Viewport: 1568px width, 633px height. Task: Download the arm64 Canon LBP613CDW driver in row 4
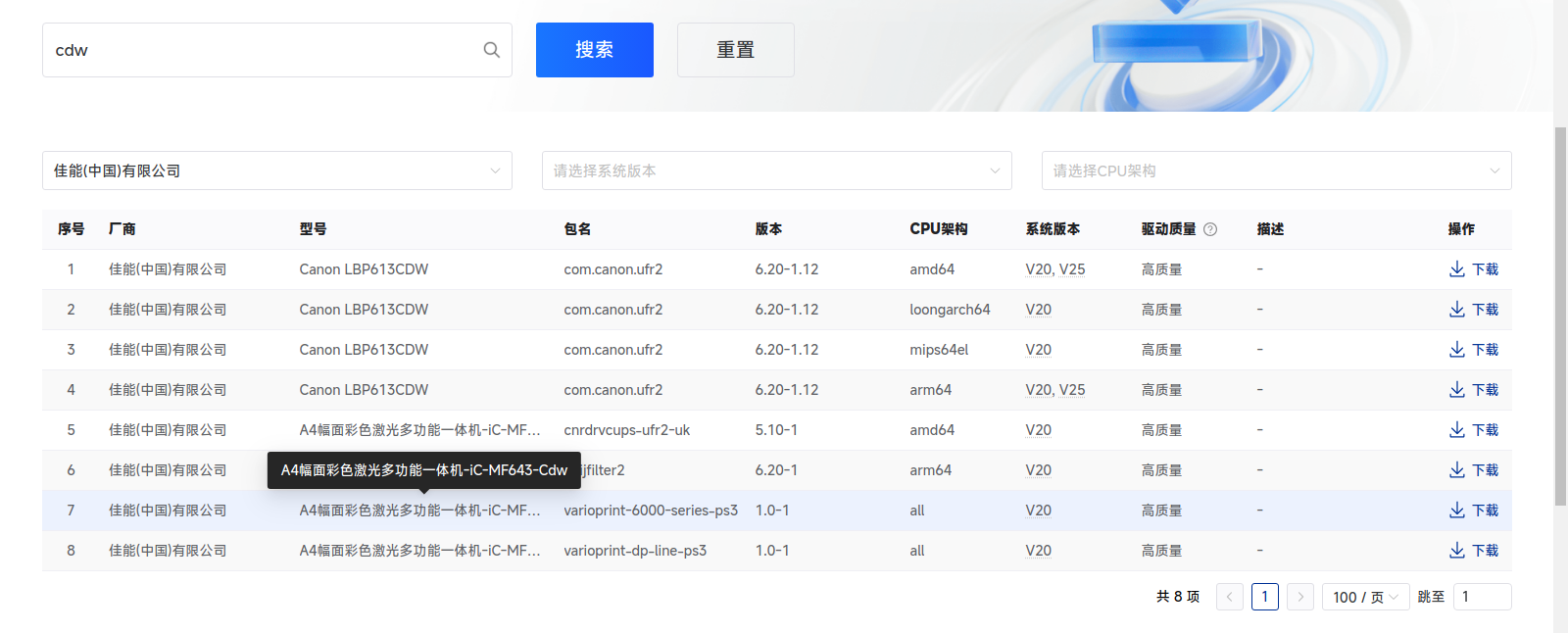click(1474, 390)
